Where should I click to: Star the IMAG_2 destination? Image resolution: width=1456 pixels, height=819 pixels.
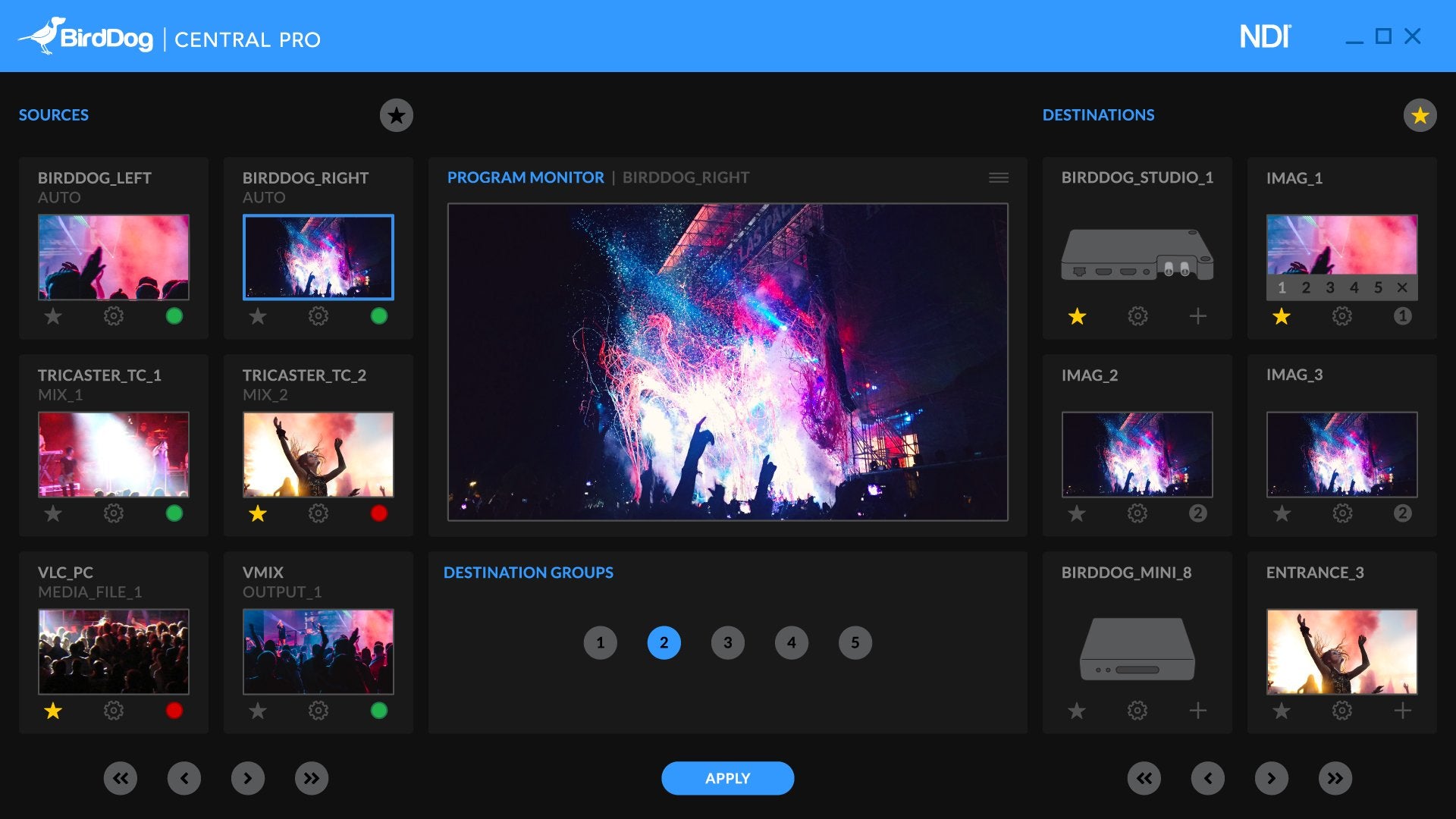click(x=1077, y=513)
